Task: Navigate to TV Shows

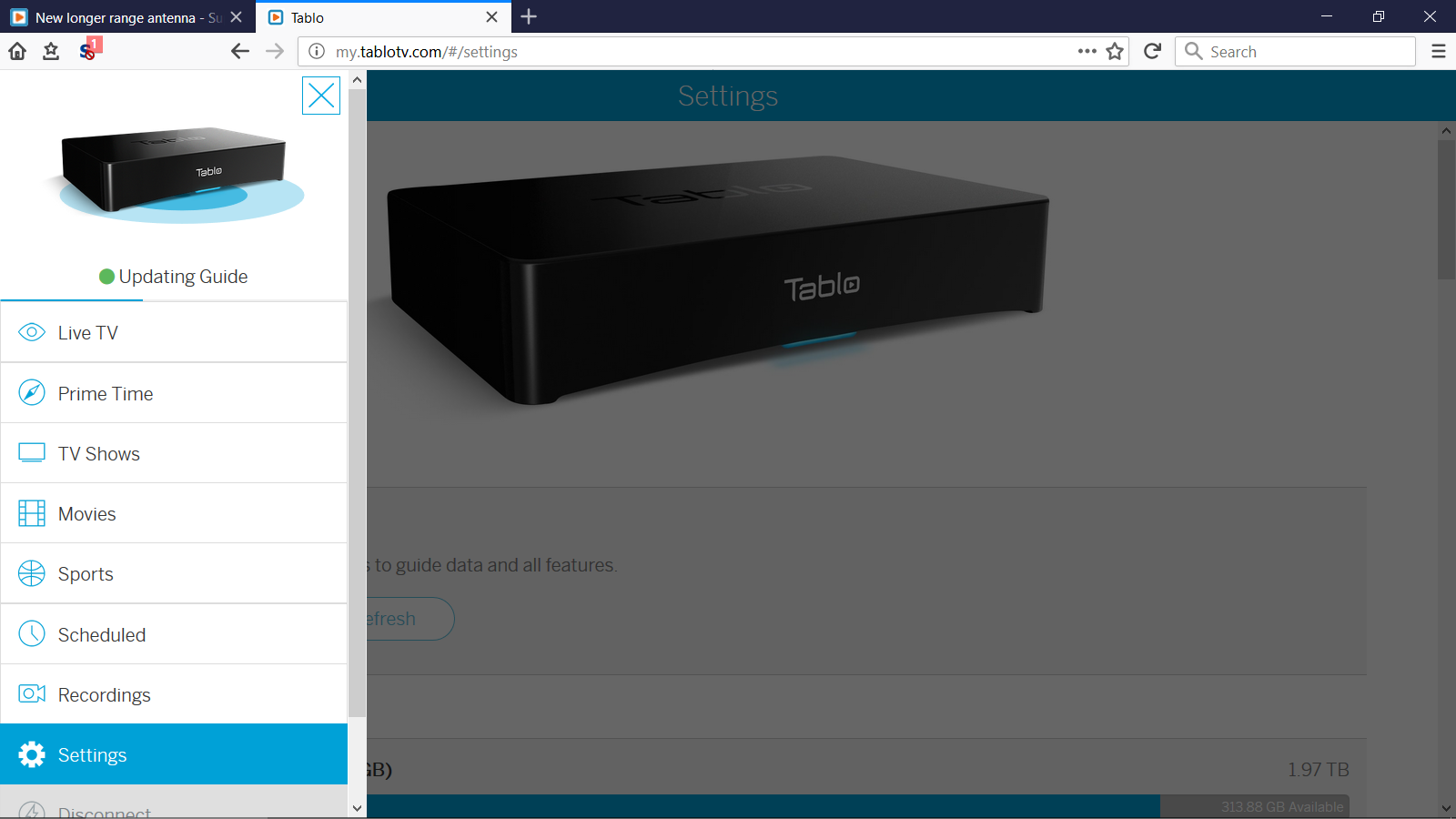Action: (x=174, y=453)
